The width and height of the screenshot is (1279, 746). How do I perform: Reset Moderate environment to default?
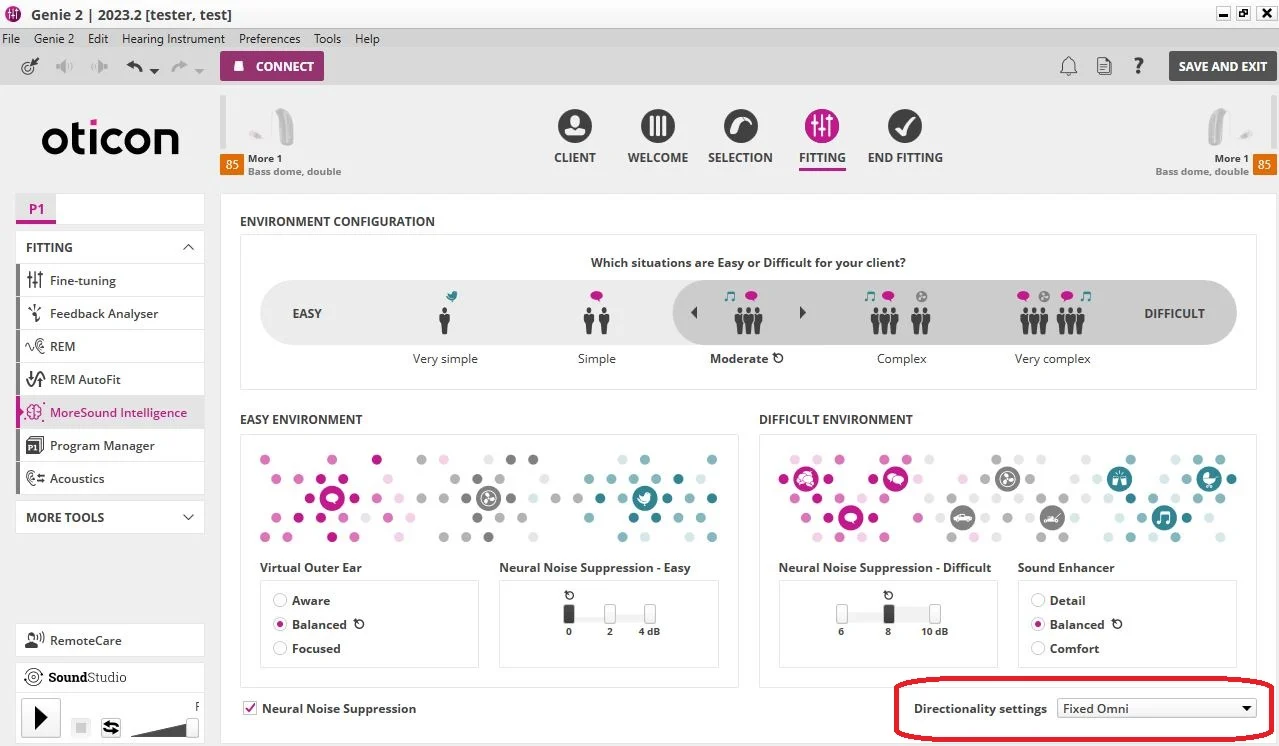[x=778, y=358]
